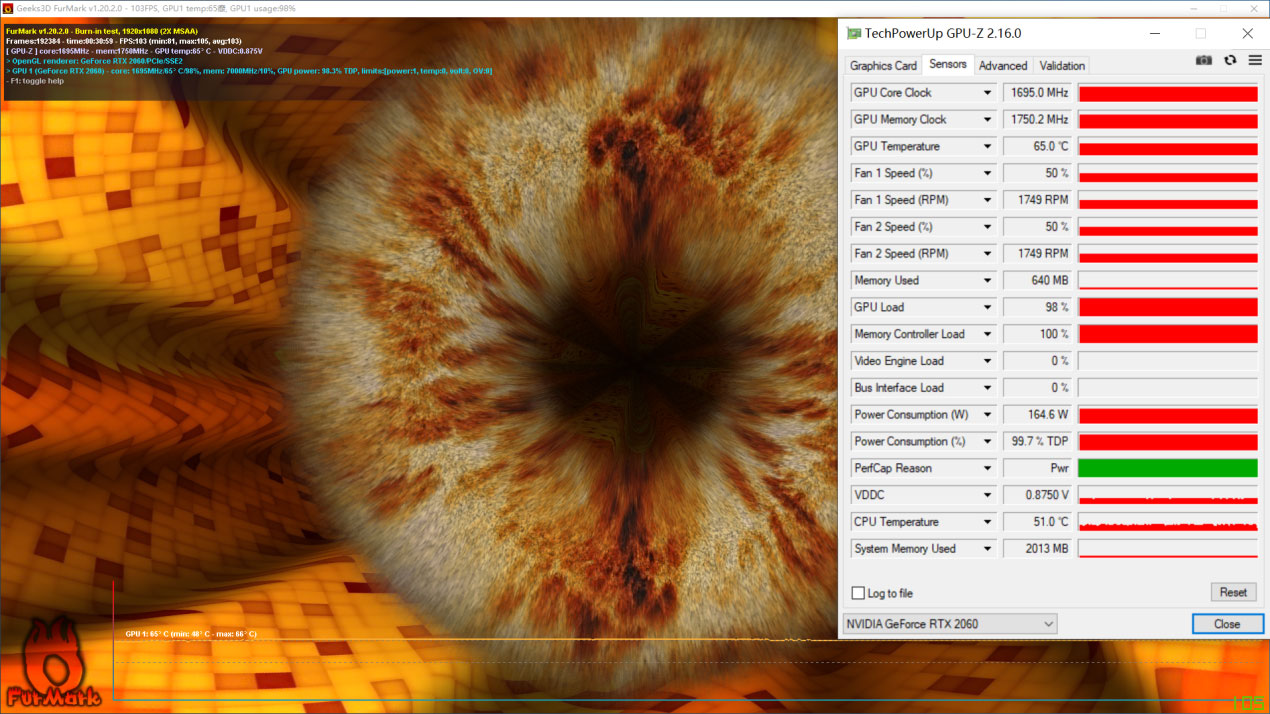Go to the Validation tab
This screenshot has height=714, width=1270.
pos(1062,66)
